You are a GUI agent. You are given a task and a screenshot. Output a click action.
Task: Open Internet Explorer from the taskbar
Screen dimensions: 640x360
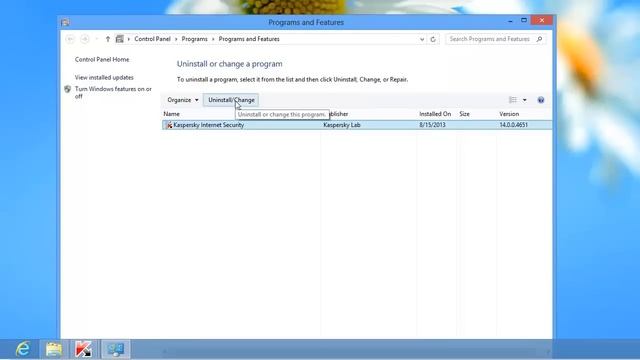23,349
